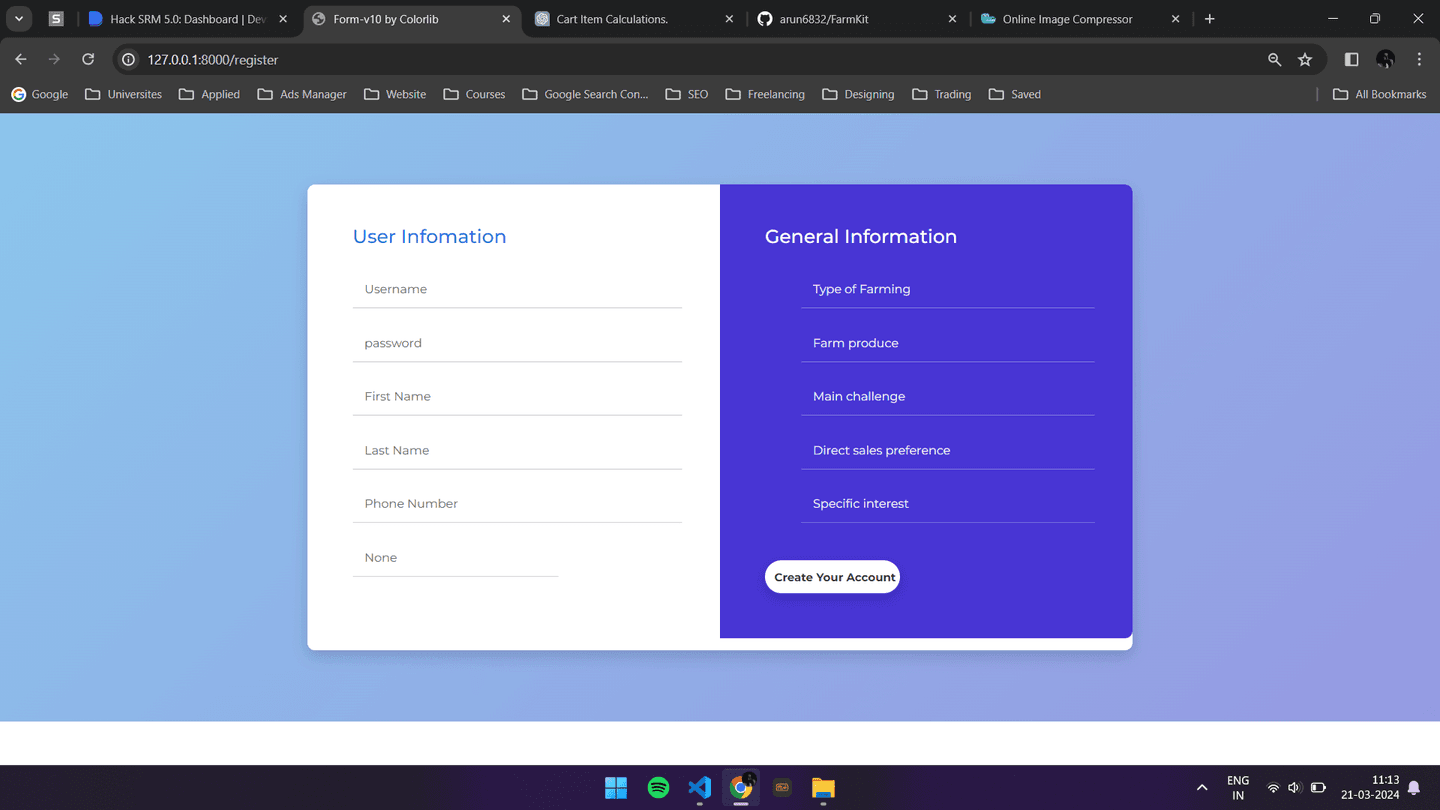1440x810 pixels.
Task: Focus the First Name field
Action: click(x=517, y=396)
